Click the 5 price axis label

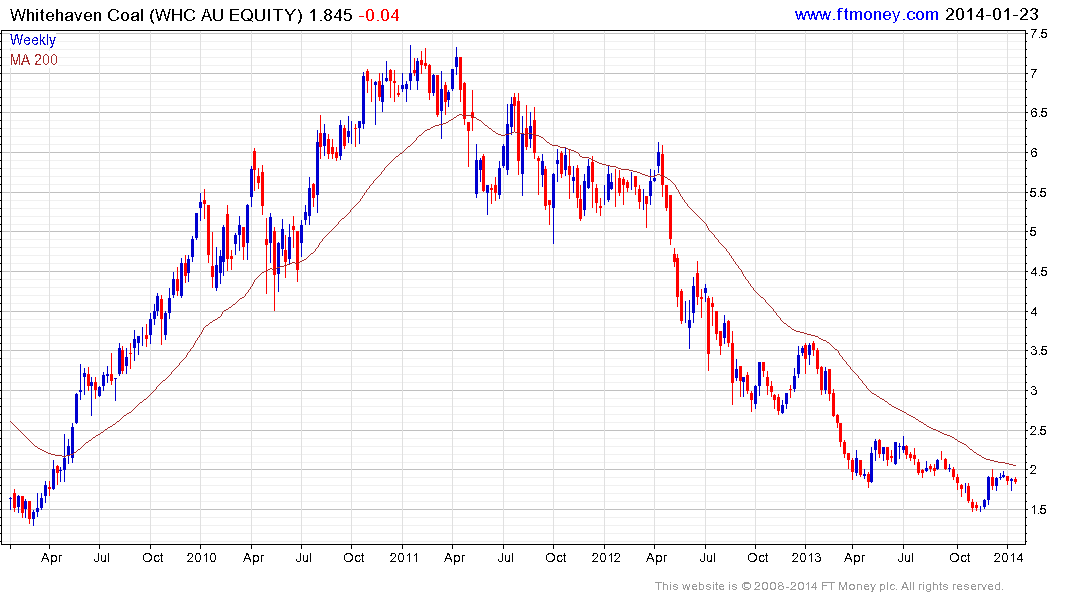[1035, 232]
